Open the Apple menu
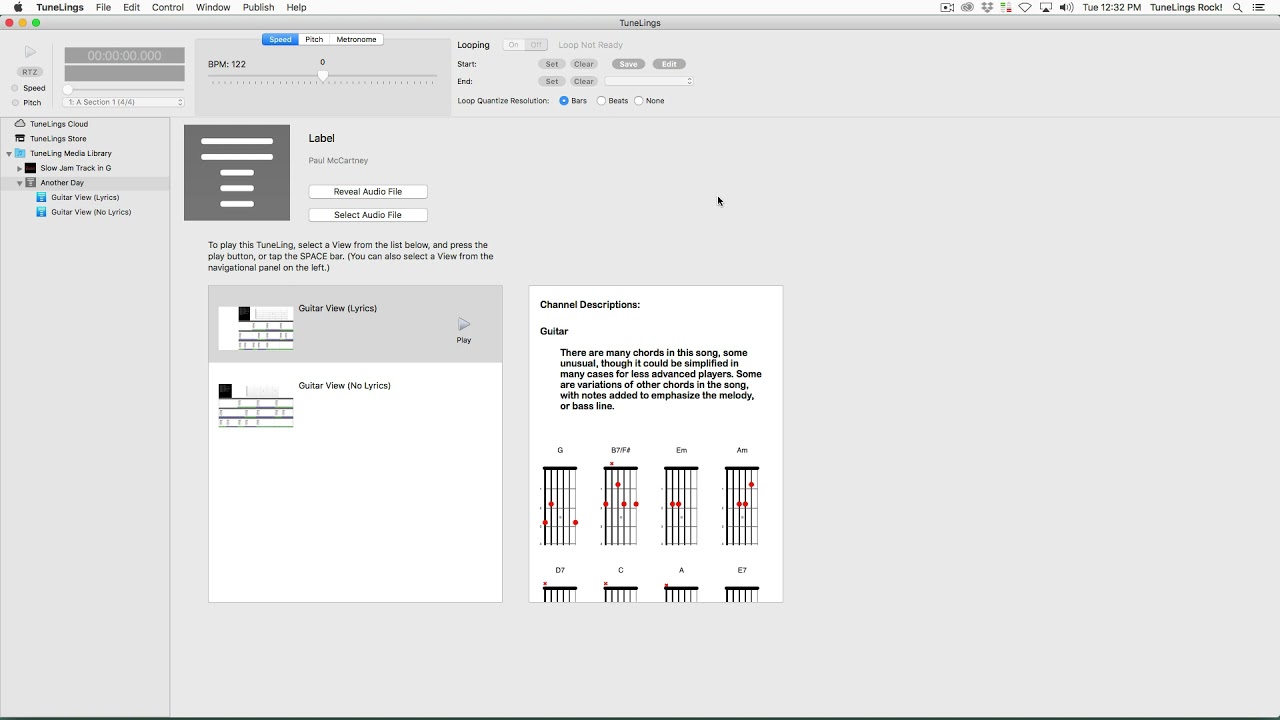The height and width of the screenshot is (720, 1280). click(x=18, y=7)
